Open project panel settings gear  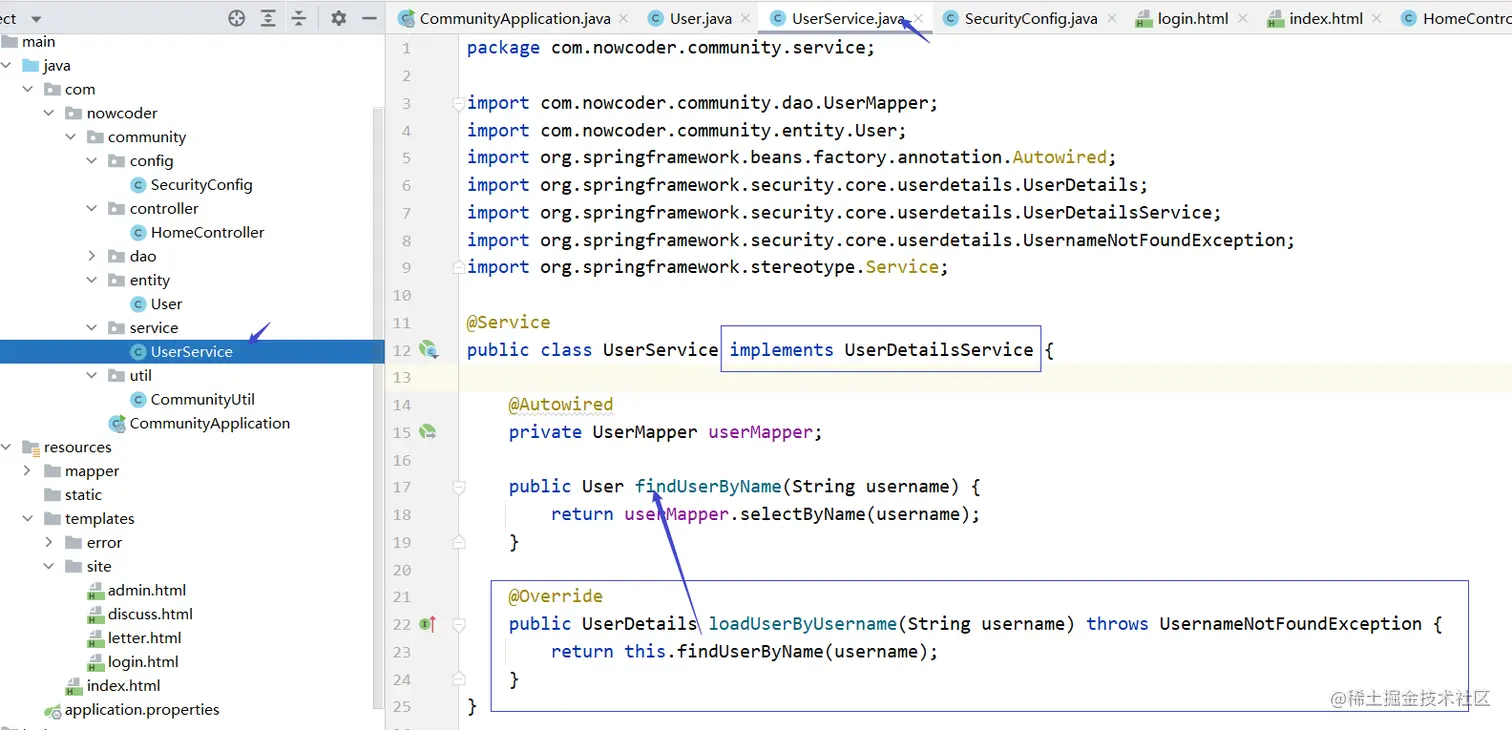339,18
